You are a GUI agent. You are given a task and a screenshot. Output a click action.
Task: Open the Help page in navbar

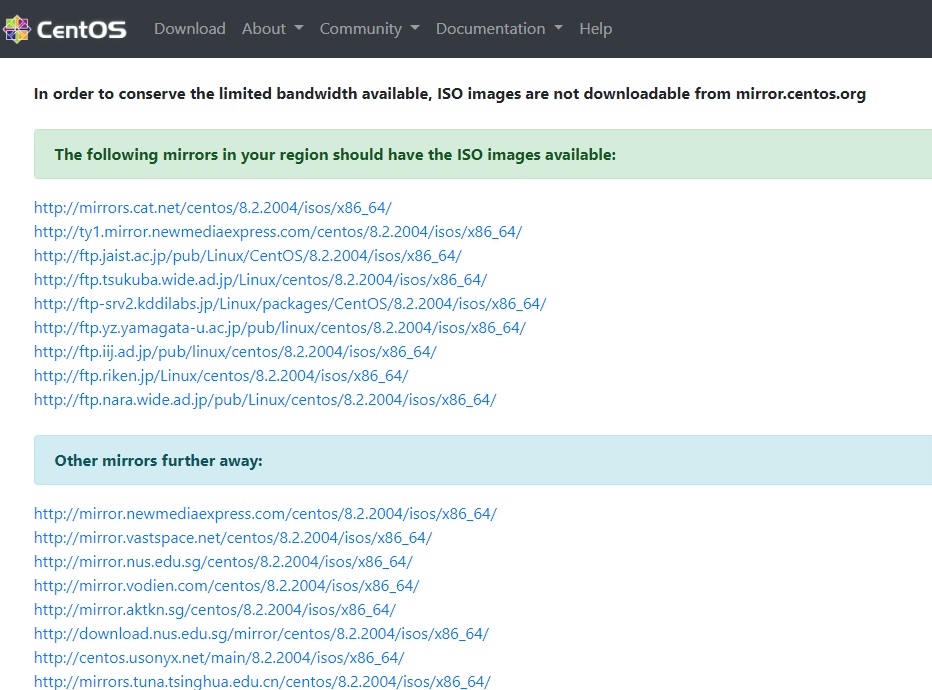pos(596,29)
